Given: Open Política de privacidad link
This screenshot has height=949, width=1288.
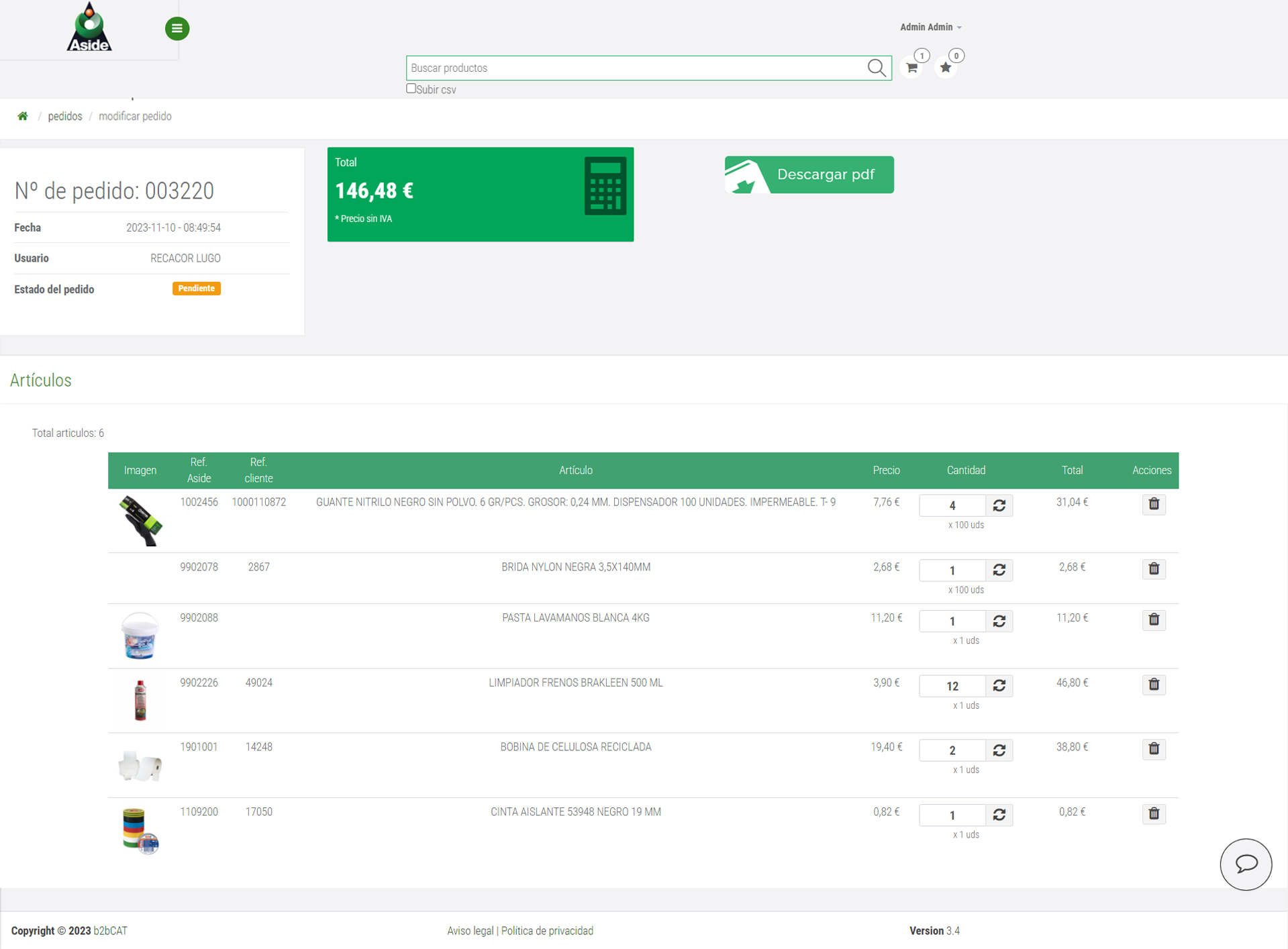Looking at the screenshot, I should coord(547,931).
